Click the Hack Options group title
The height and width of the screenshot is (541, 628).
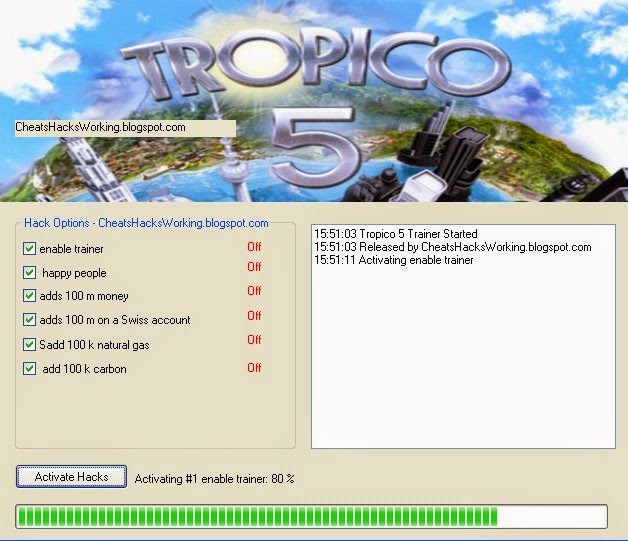tap(146, 223)
